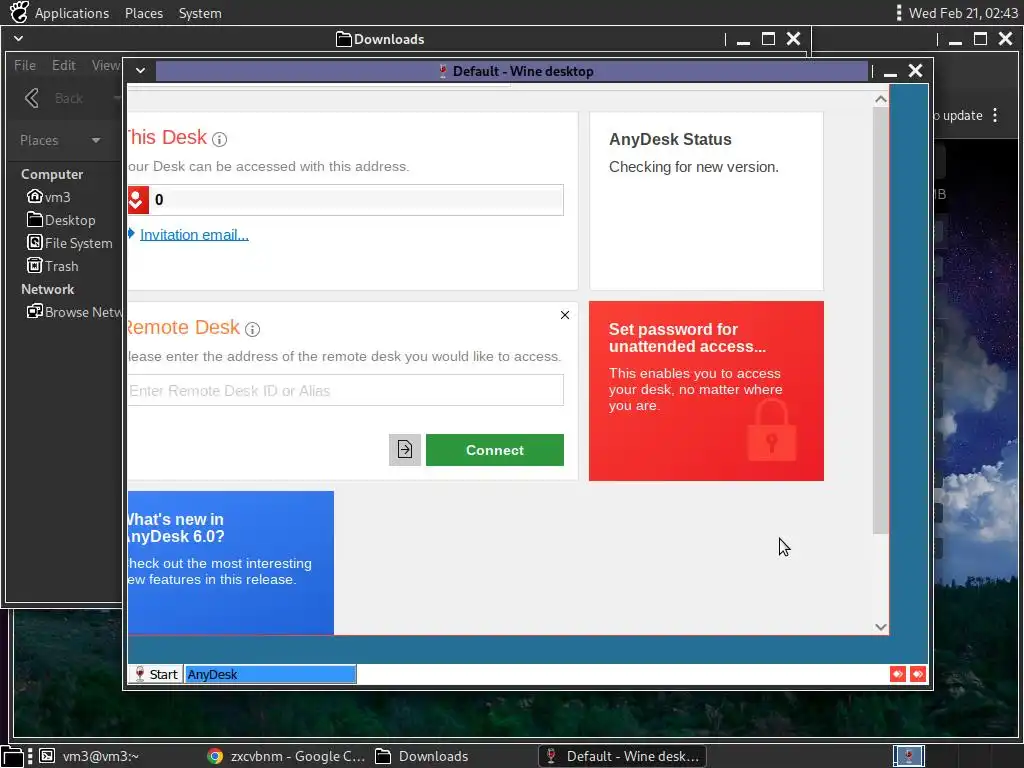Click the show desktop icon in bottom panel

pos(12,756)
